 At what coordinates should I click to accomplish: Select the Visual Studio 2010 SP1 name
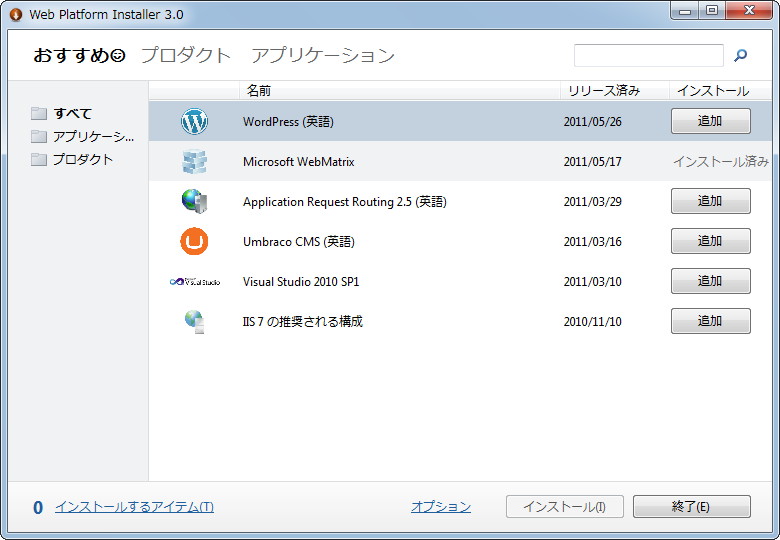click(x=301, y=282)
